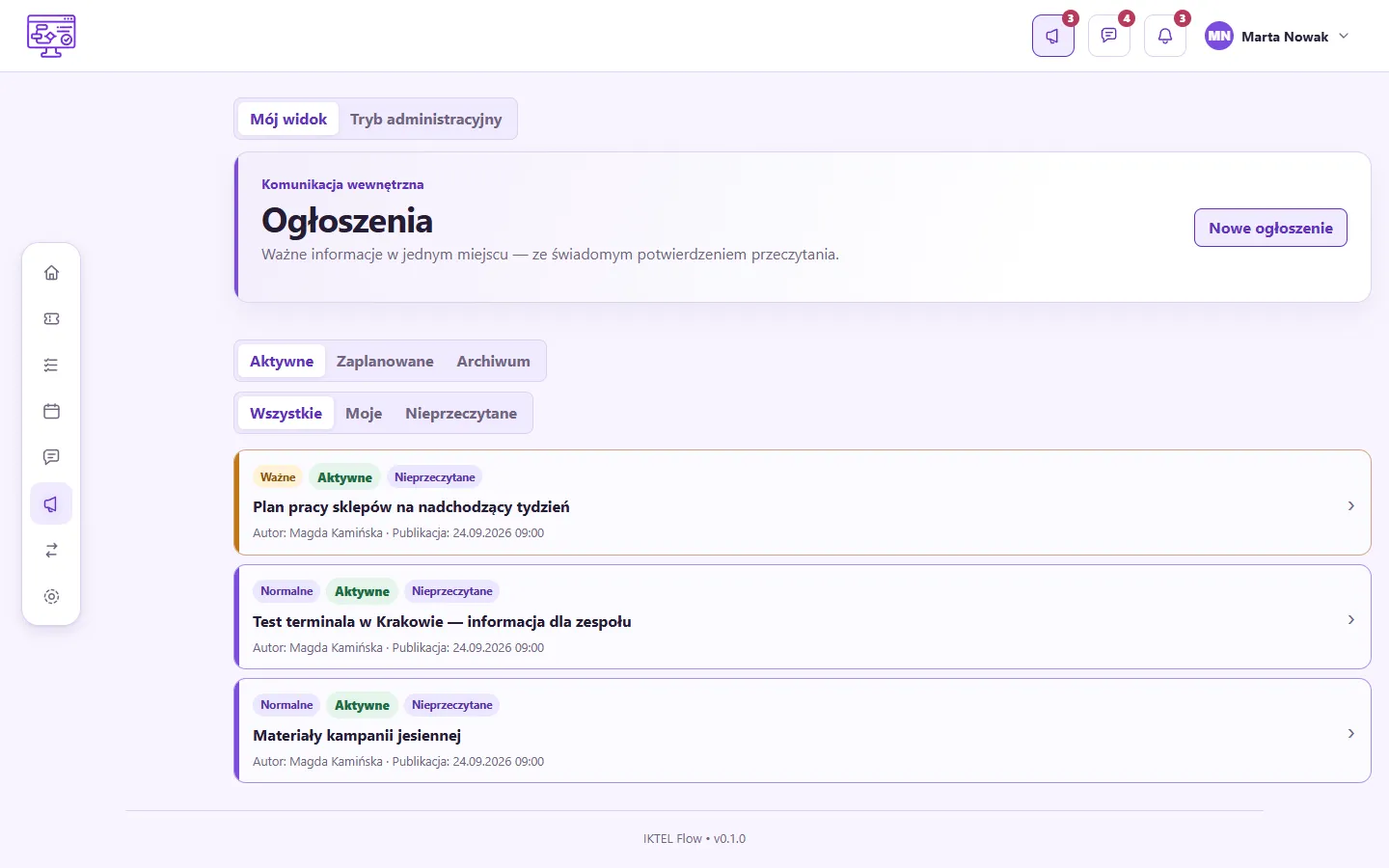Select the 'Zaplanowane' tab
Image resolution: width=1389 pixels, height=868 pixels.
coord(385,361)
